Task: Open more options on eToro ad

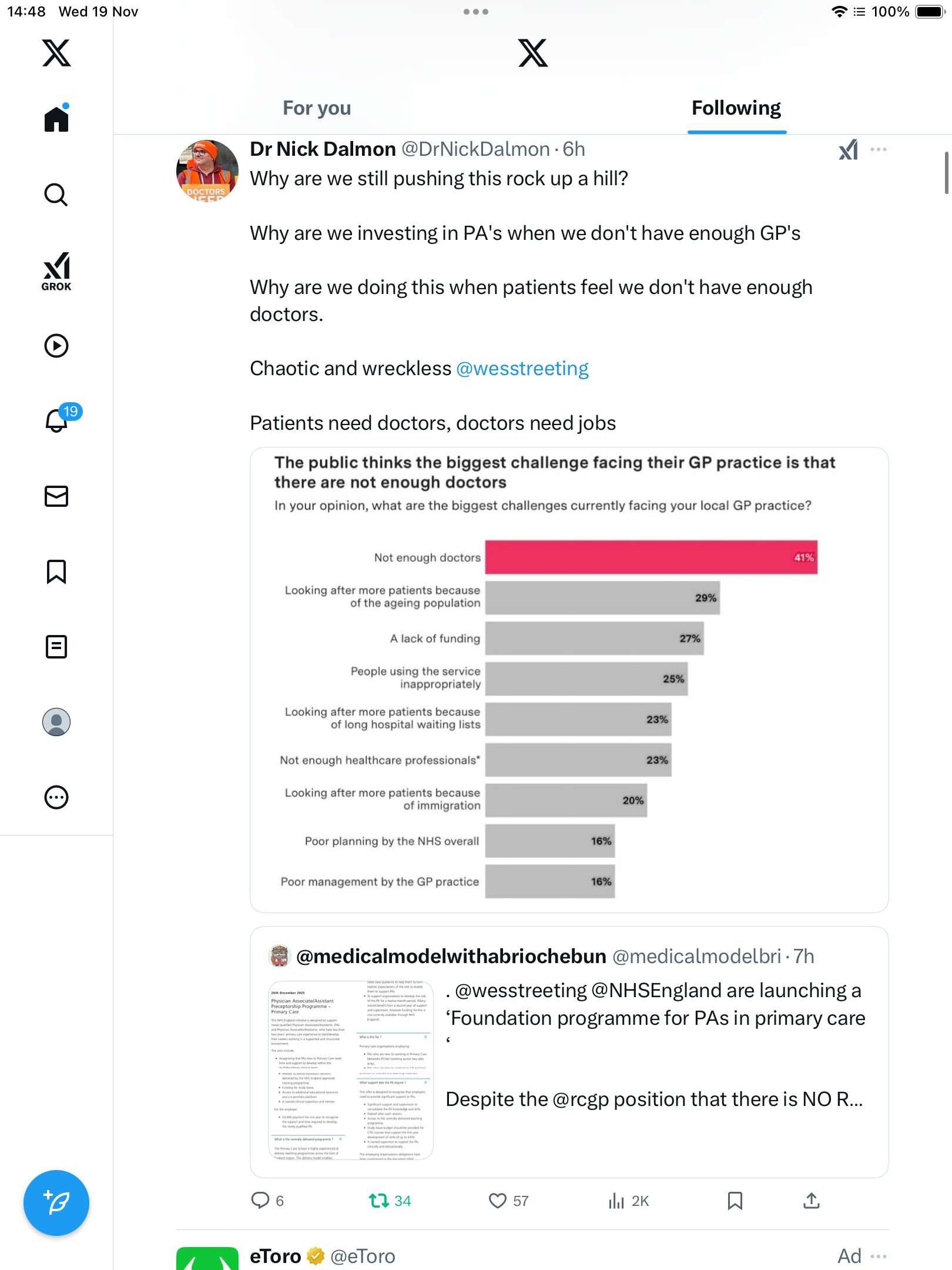Action: tap(879, 1256)
